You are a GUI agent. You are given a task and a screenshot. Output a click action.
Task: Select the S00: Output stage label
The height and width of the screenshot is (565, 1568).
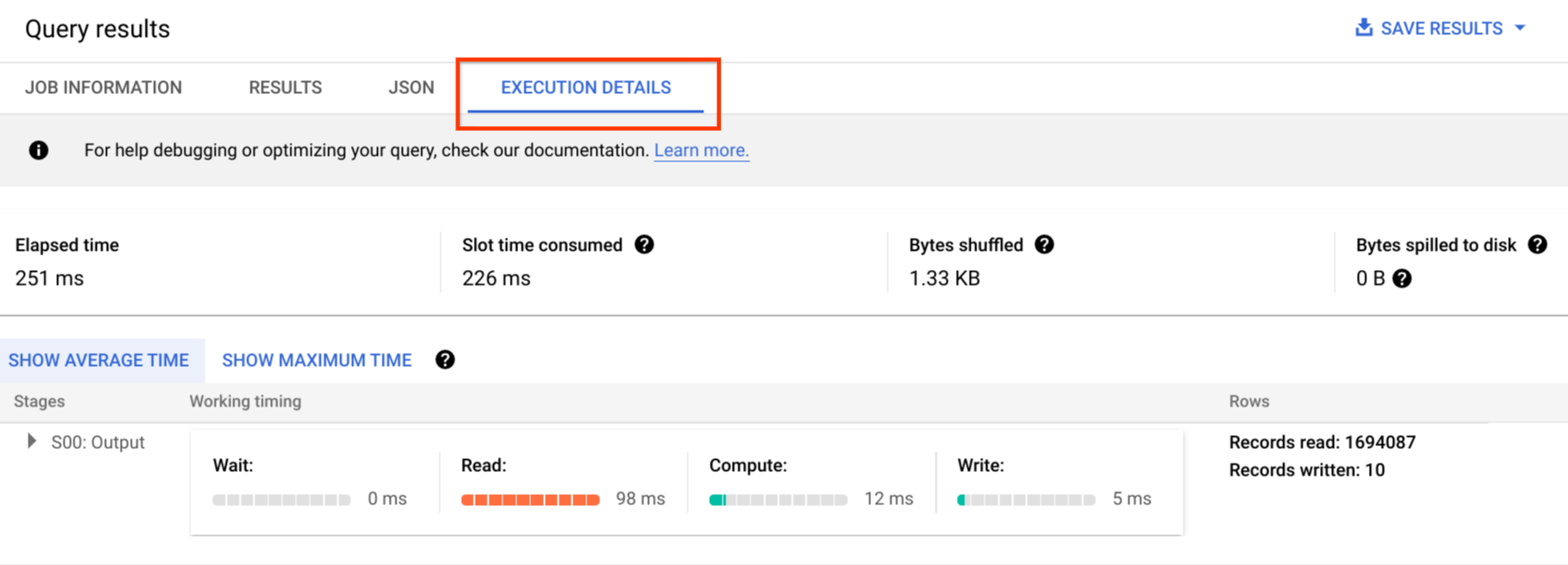coord(98,442)
